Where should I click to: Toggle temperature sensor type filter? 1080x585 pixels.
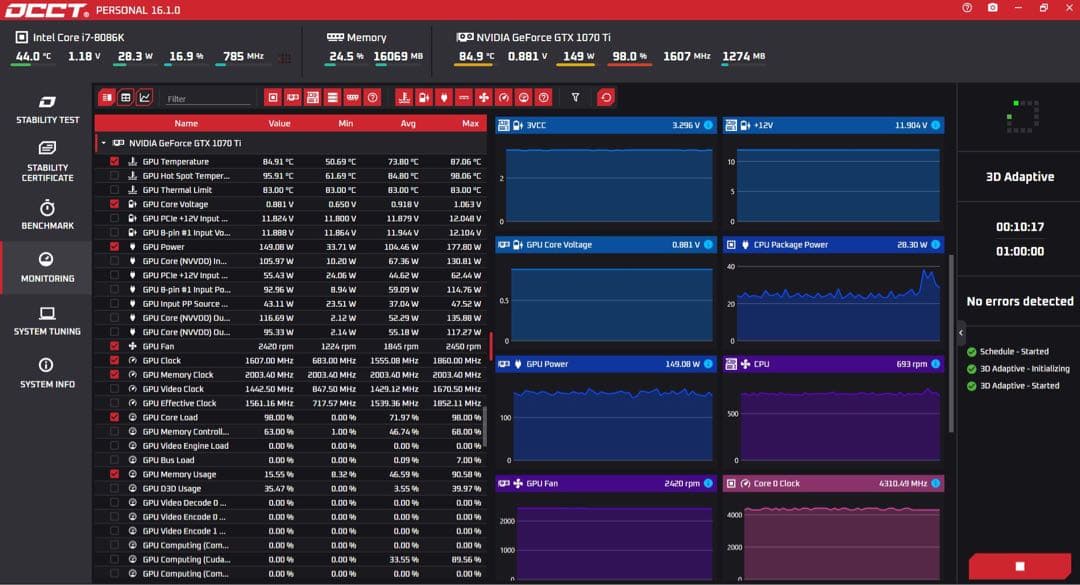(x=404, y=98)
